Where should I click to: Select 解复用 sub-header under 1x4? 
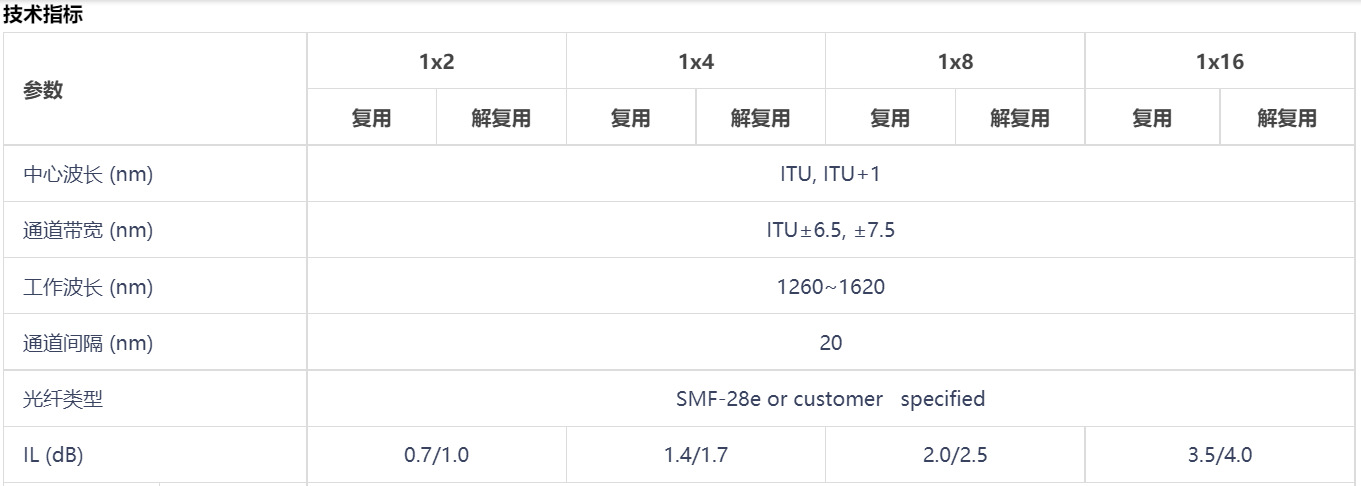pos(760,118)
